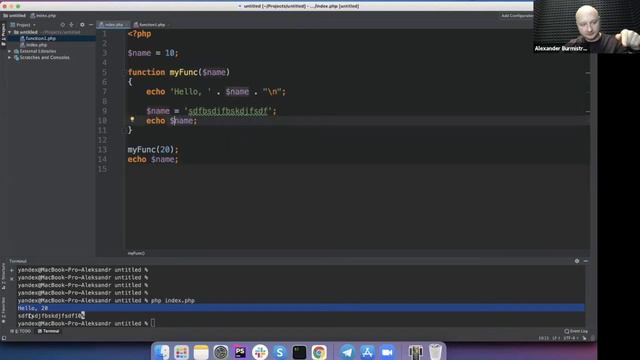The height and width of the screenshot is (360, 640).
Task: Click the 'php index.php' command in terminal
Action: click(x=173, y=300)
